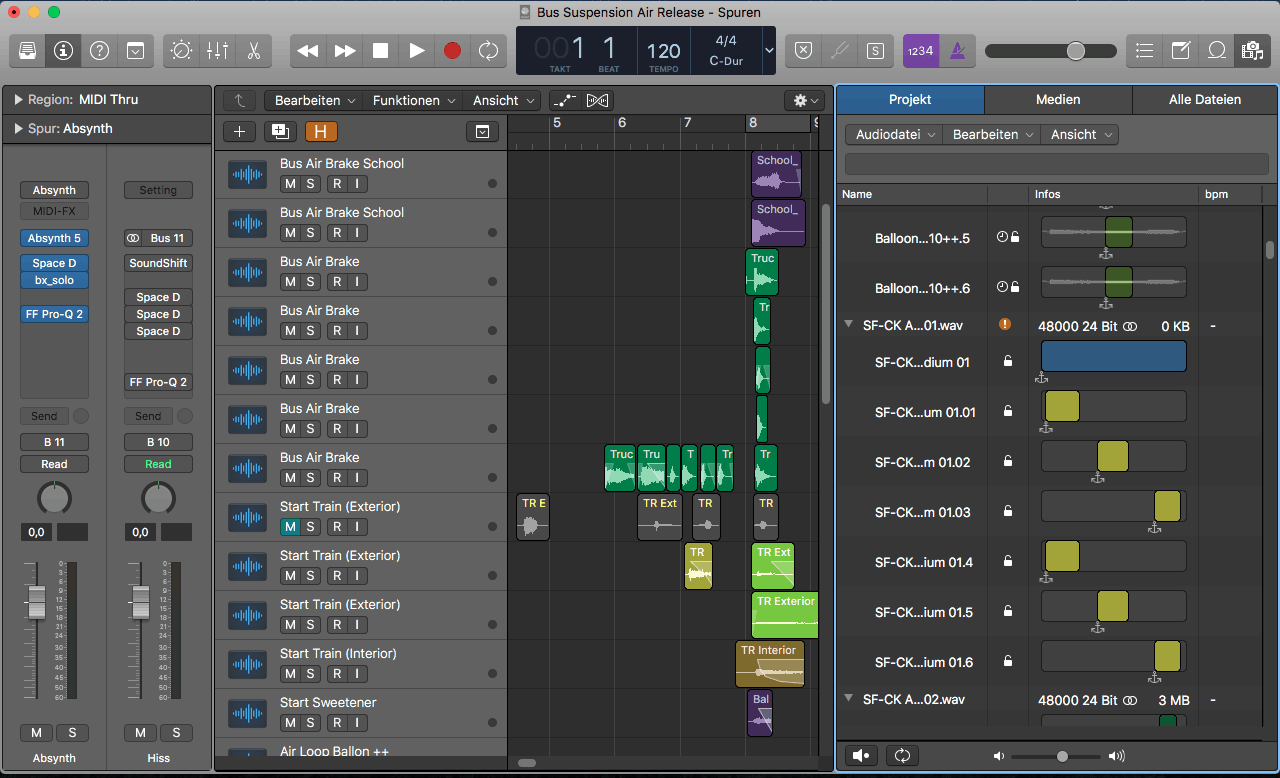Open the Loop Browser icon
Screen dimensions: 1280x778
[x=1217, y=51]
